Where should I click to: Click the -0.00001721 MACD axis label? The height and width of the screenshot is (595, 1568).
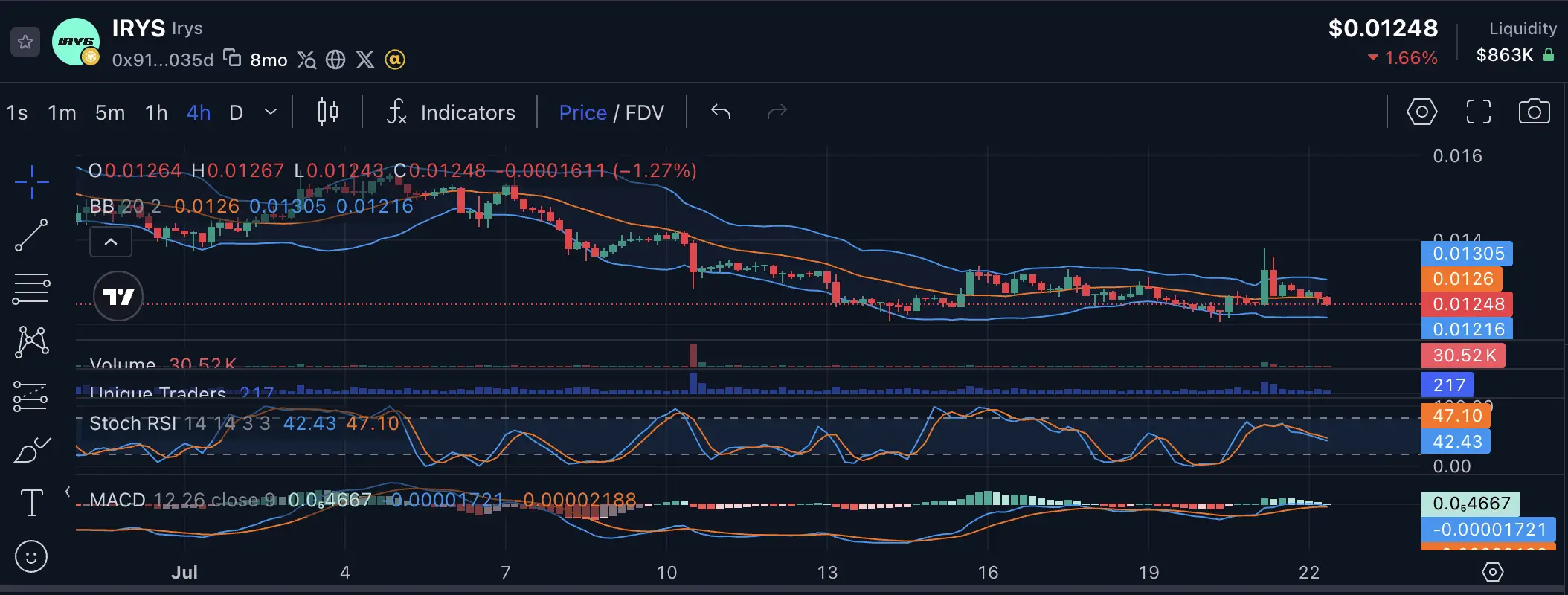[x=1488, y=530]
